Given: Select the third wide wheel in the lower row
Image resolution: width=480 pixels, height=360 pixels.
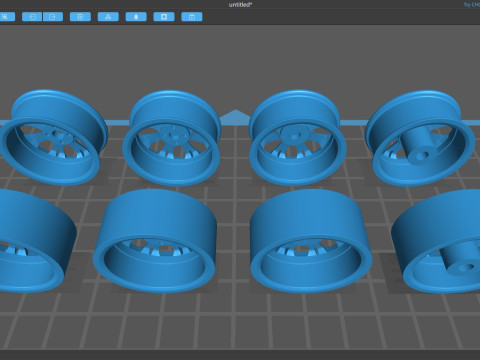Looking at the screenshot, I should pos(311,241).
